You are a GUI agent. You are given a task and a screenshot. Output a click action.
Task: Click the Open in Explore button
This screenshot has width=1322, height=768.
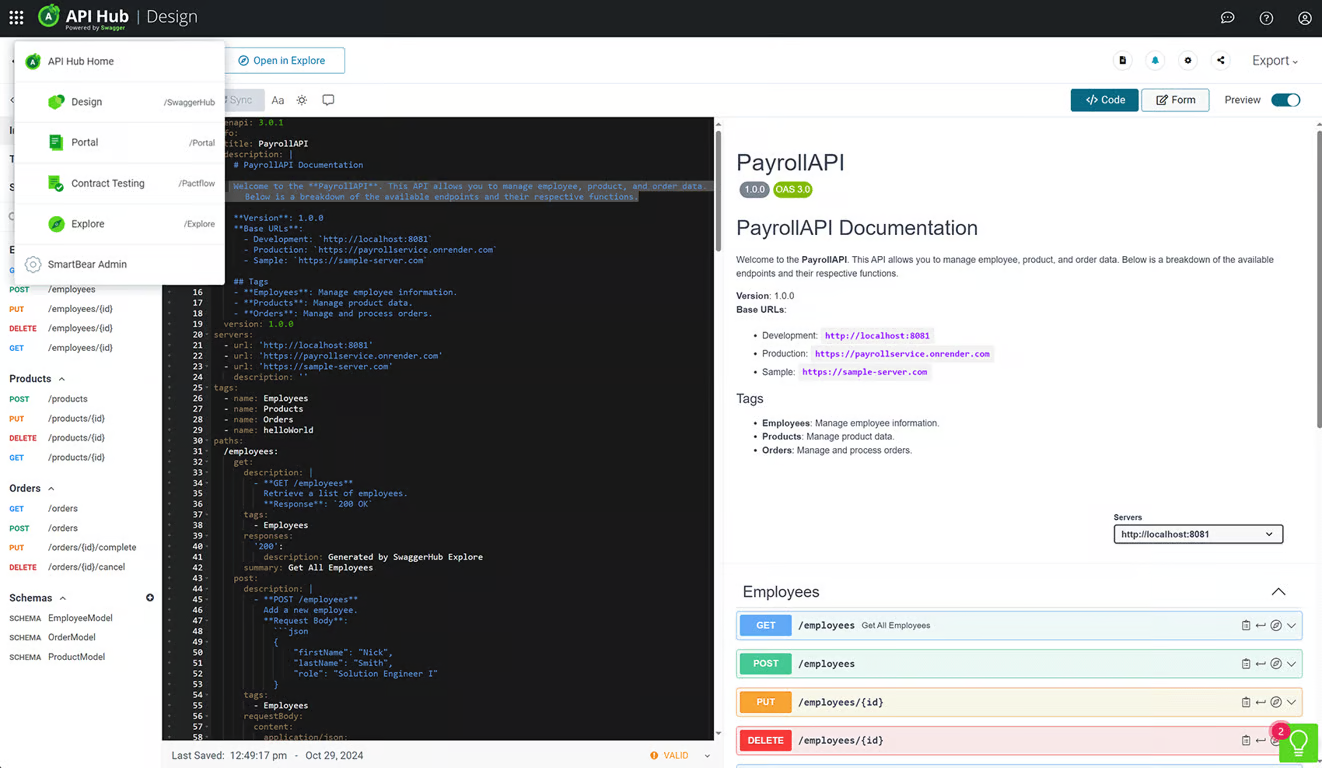click(x=285, y=61)
